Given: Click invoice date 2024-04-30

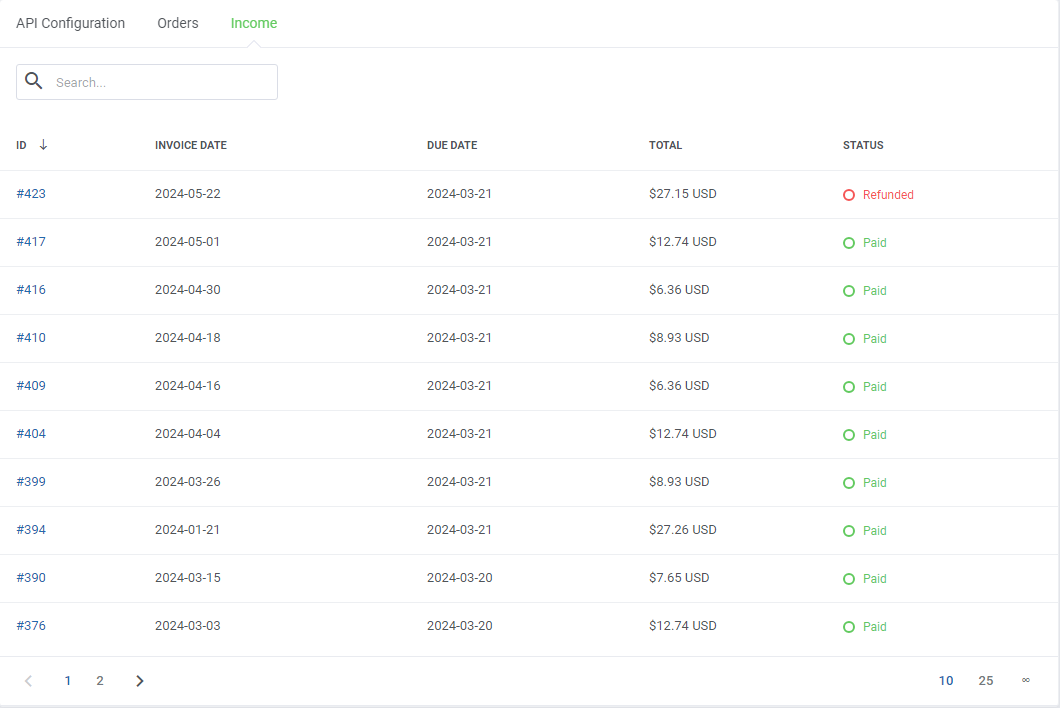Looking at the screenshot, I should click(x=188, y=289).
